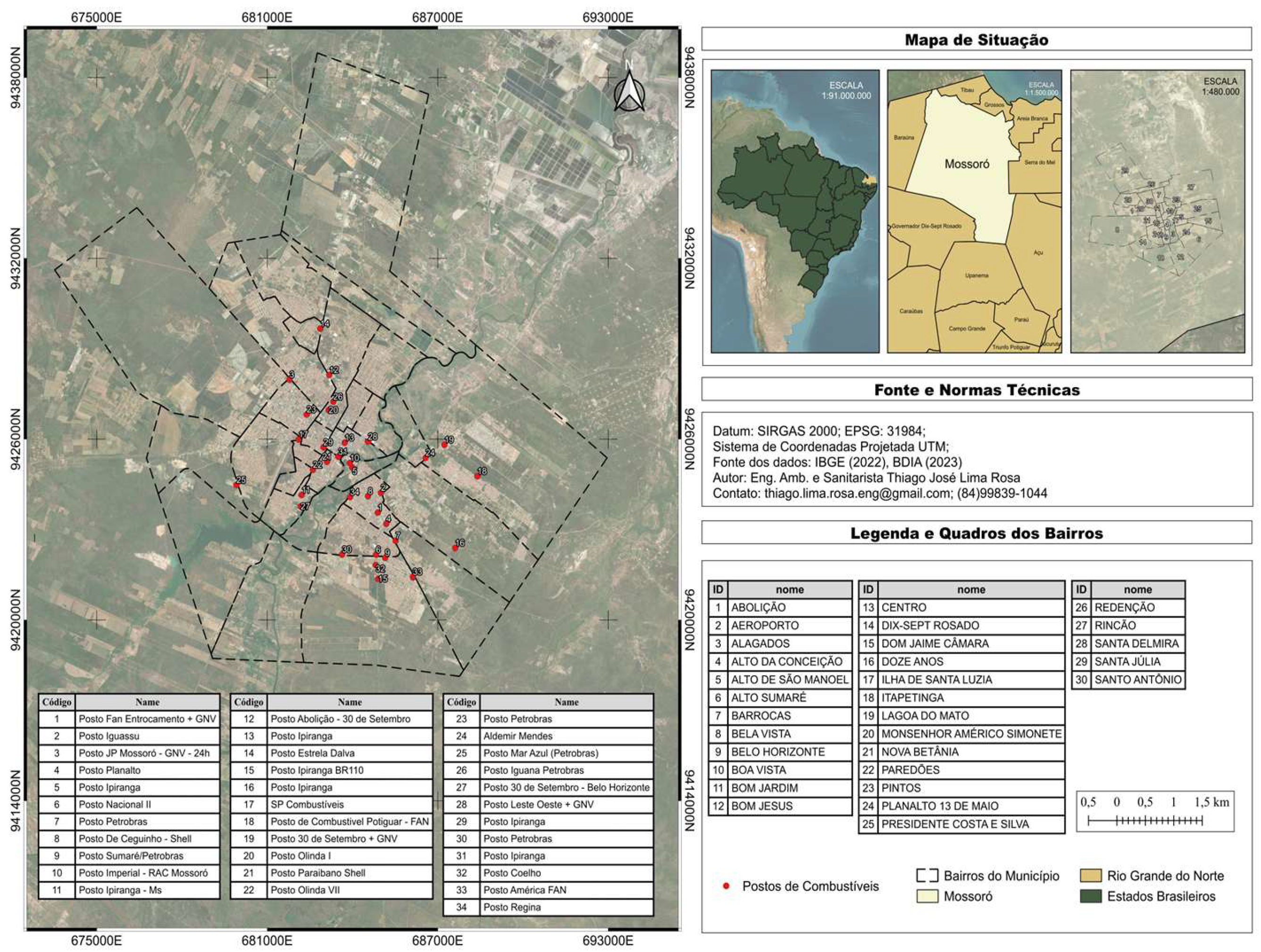Select the Mossoró pale yellow swatch
The image size is (1261, 952).
coord(927,896)
